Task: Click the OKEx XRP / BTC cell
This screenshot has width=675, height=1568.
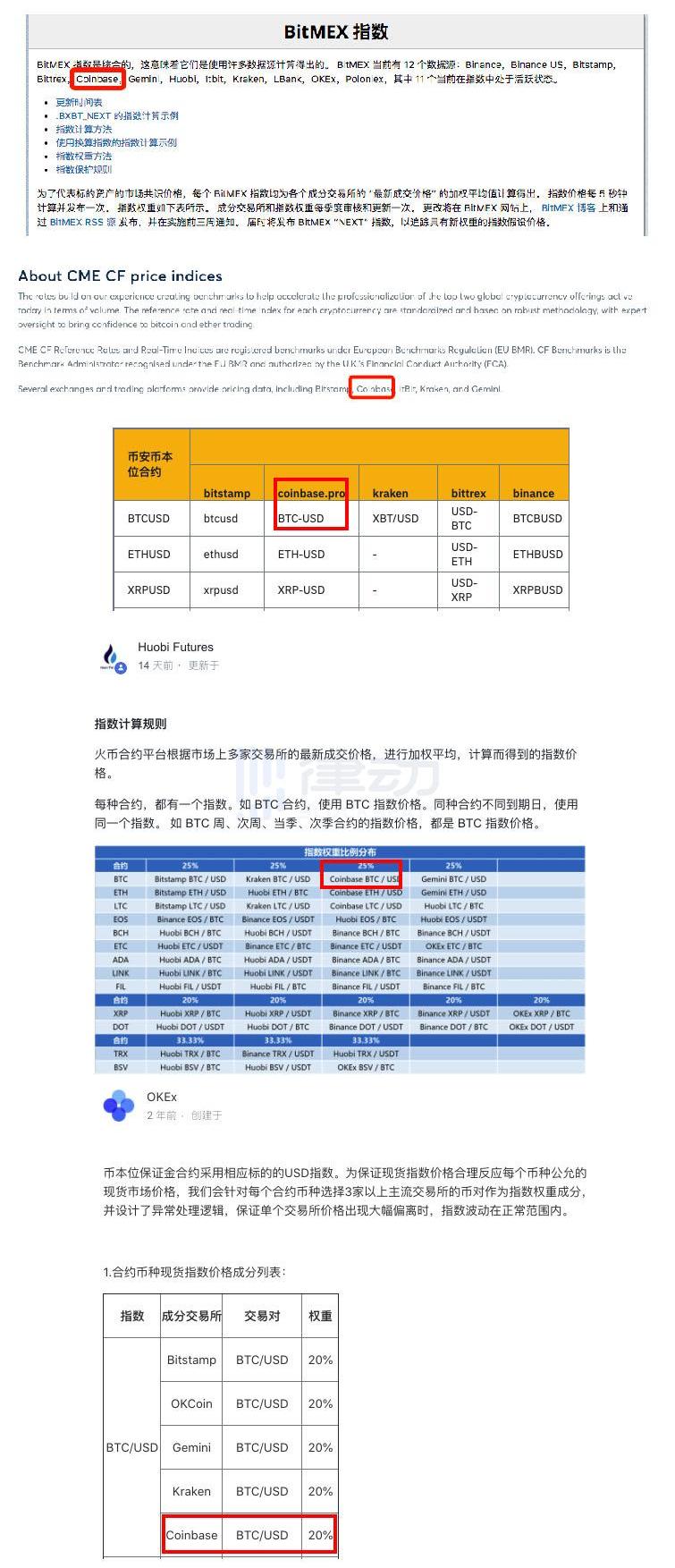Action: tap(541, 1013)
